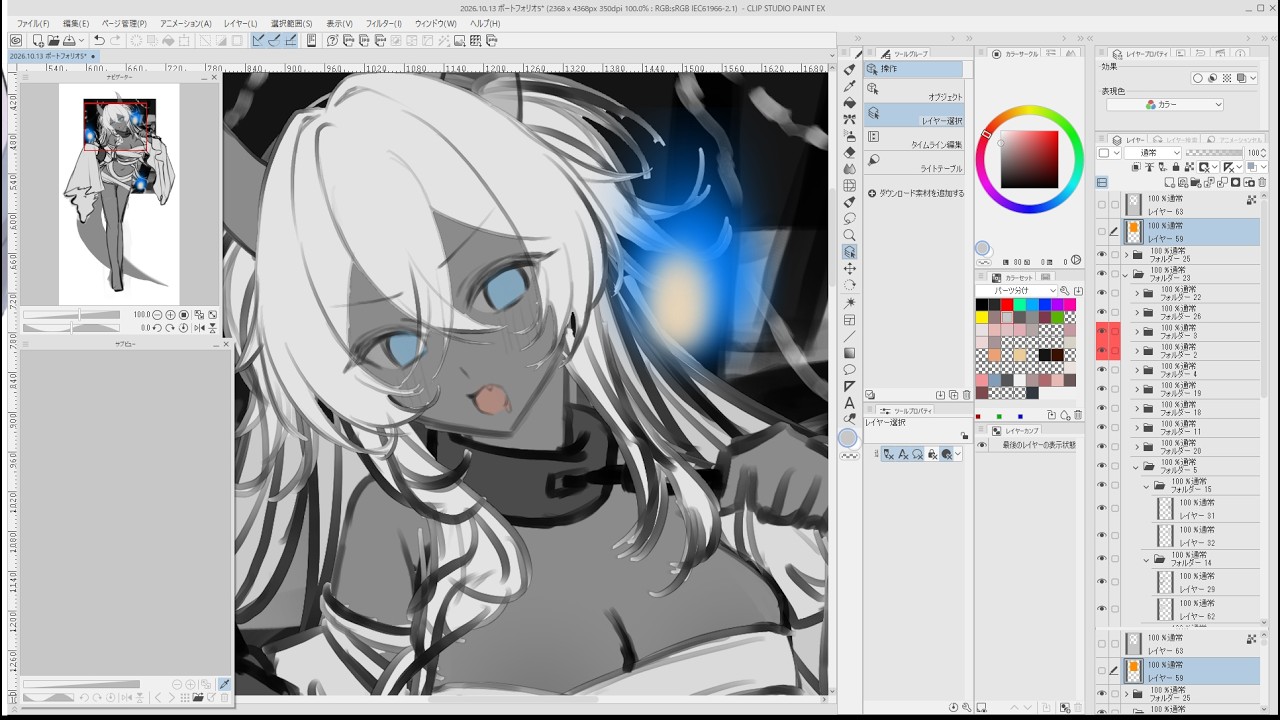1280x720 pixels.
Task: Select the Balloon tool
Action: pyautogui.click(x=850, y=369)
